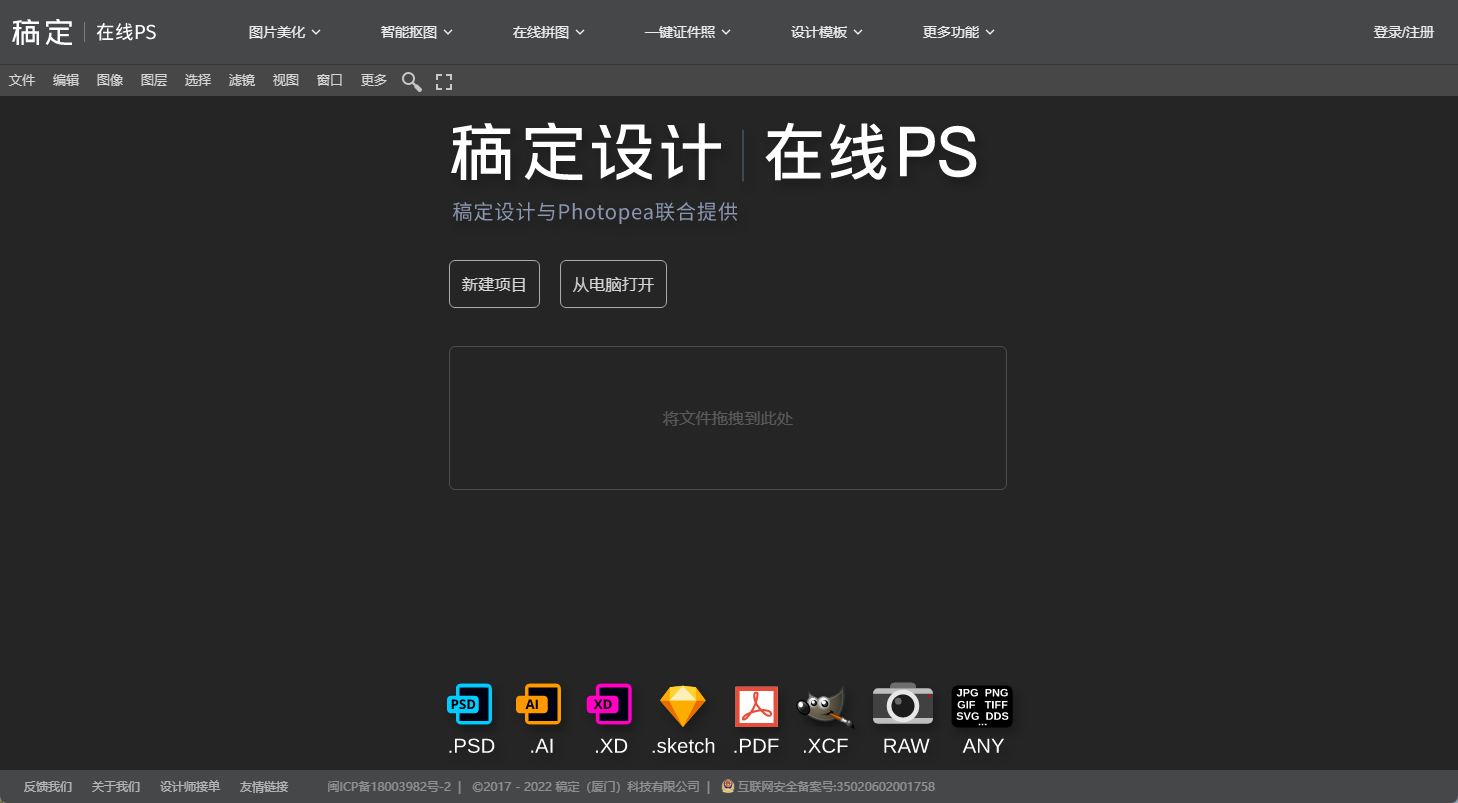This screenshot has height=803, width=1458.
Task: Open the 设计模板 dropdown
Action: coord(826,31)
